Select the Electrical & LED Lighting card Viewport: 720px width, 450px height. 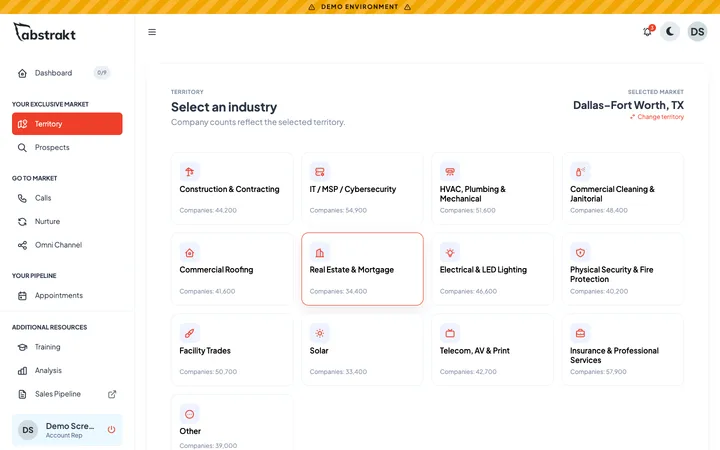[x=492, y=269]
